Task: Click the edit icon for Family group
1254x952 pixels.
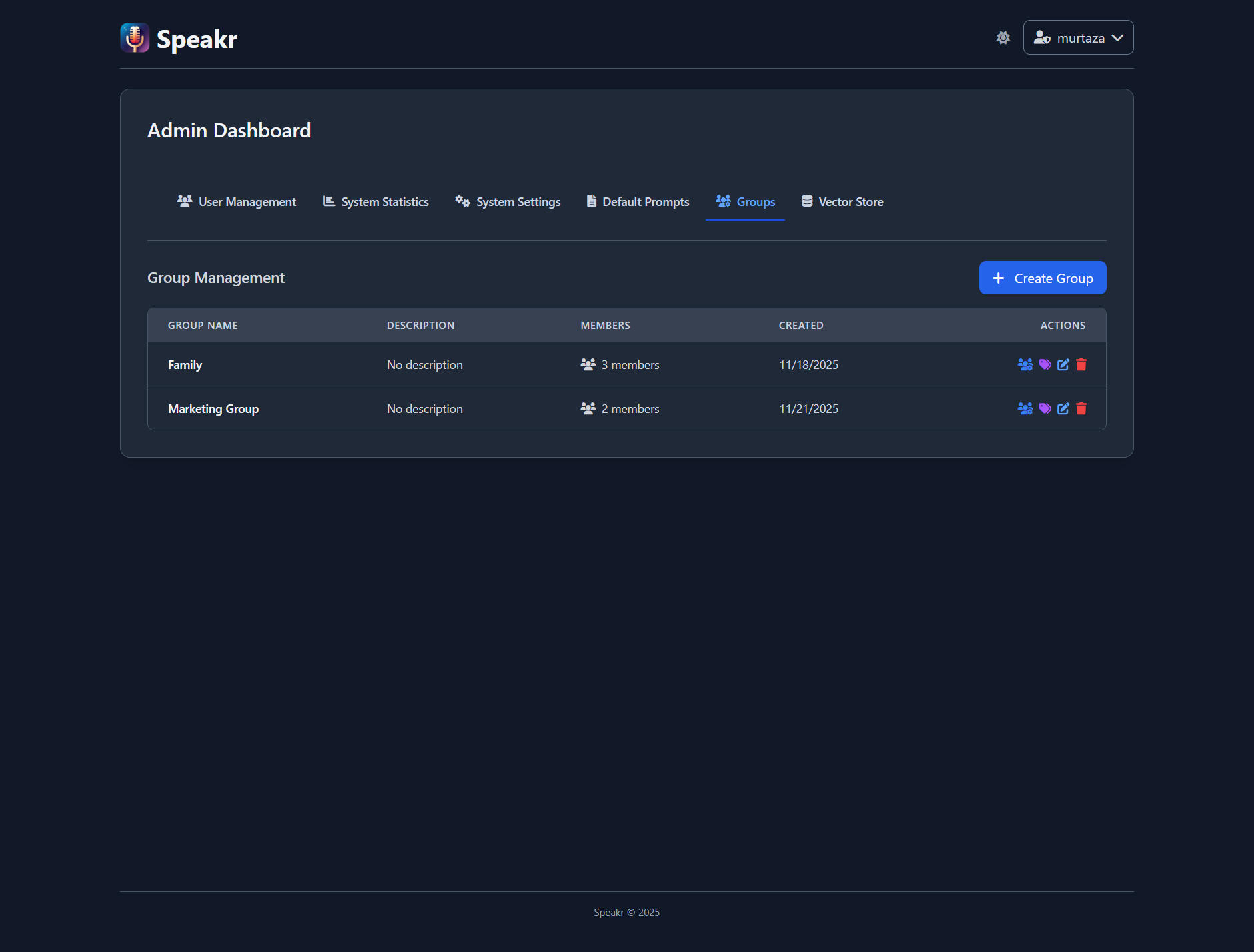Action: (1063, 364)
